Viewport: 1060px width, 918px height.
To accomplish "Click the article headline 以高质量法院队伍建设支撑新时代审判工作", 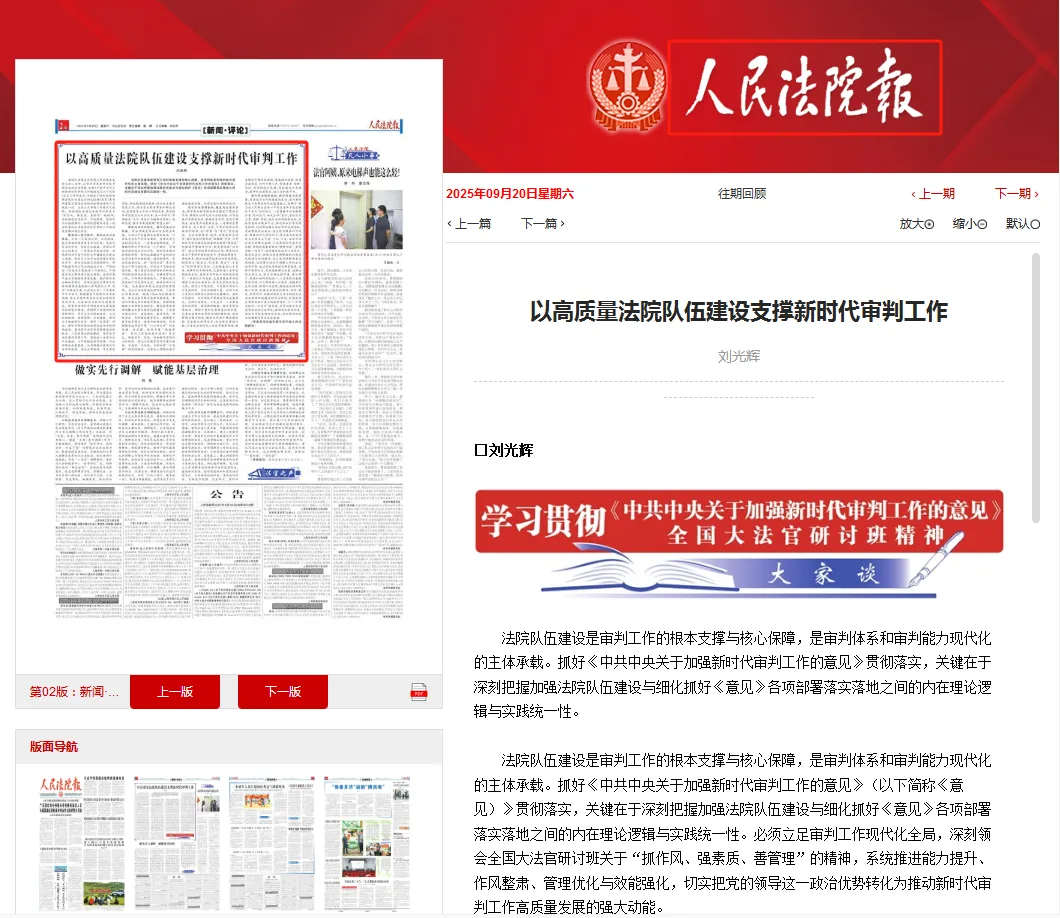I will point(738,312).
